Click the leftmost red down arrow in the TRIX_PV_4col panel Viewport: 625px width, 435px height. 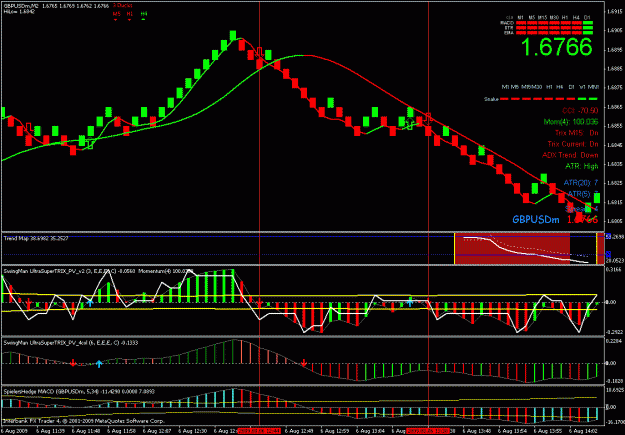pyautogui.click(x=73, y=362)
